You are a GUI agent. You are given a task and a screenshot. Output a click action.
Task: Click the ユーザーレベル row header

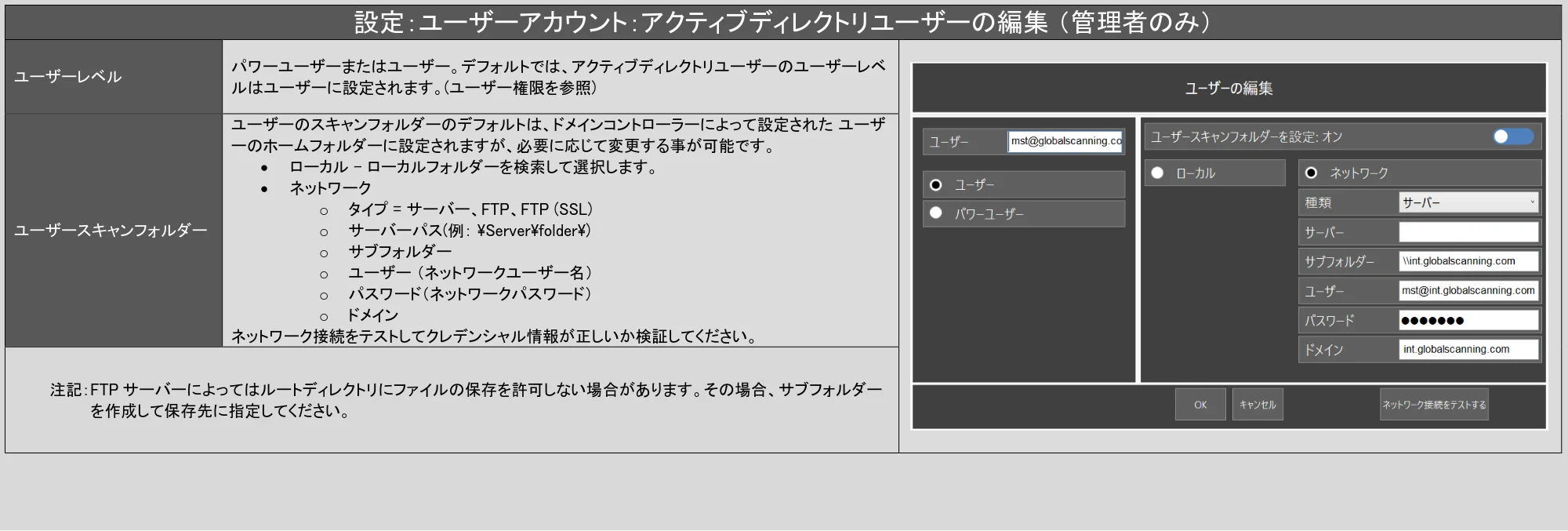click(x=114, y=77)
